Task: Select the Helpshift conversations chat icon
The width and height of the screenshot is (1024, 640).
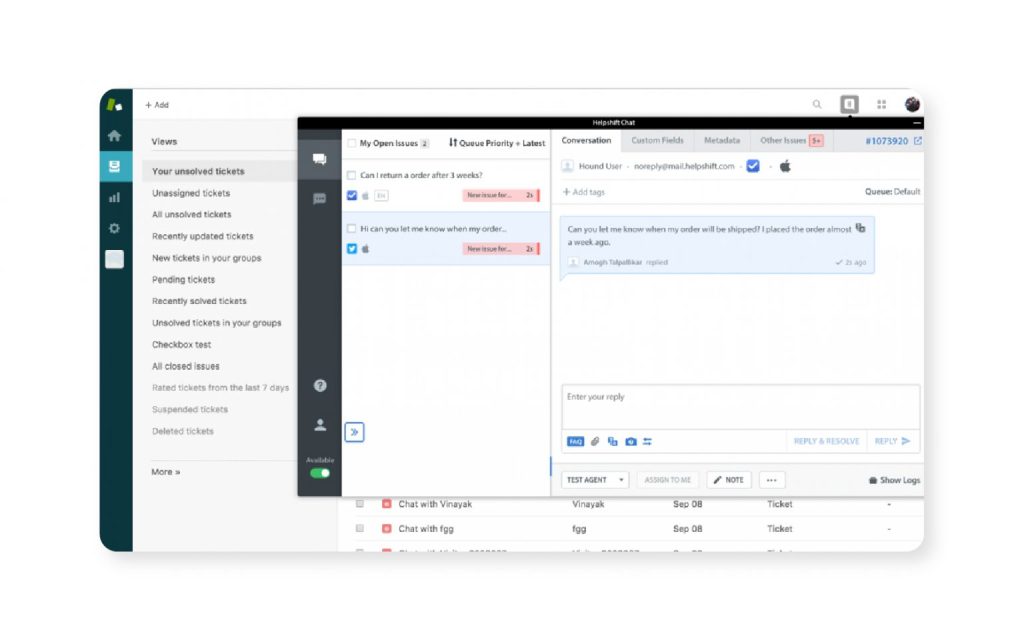Action: (x=319, y=159)
